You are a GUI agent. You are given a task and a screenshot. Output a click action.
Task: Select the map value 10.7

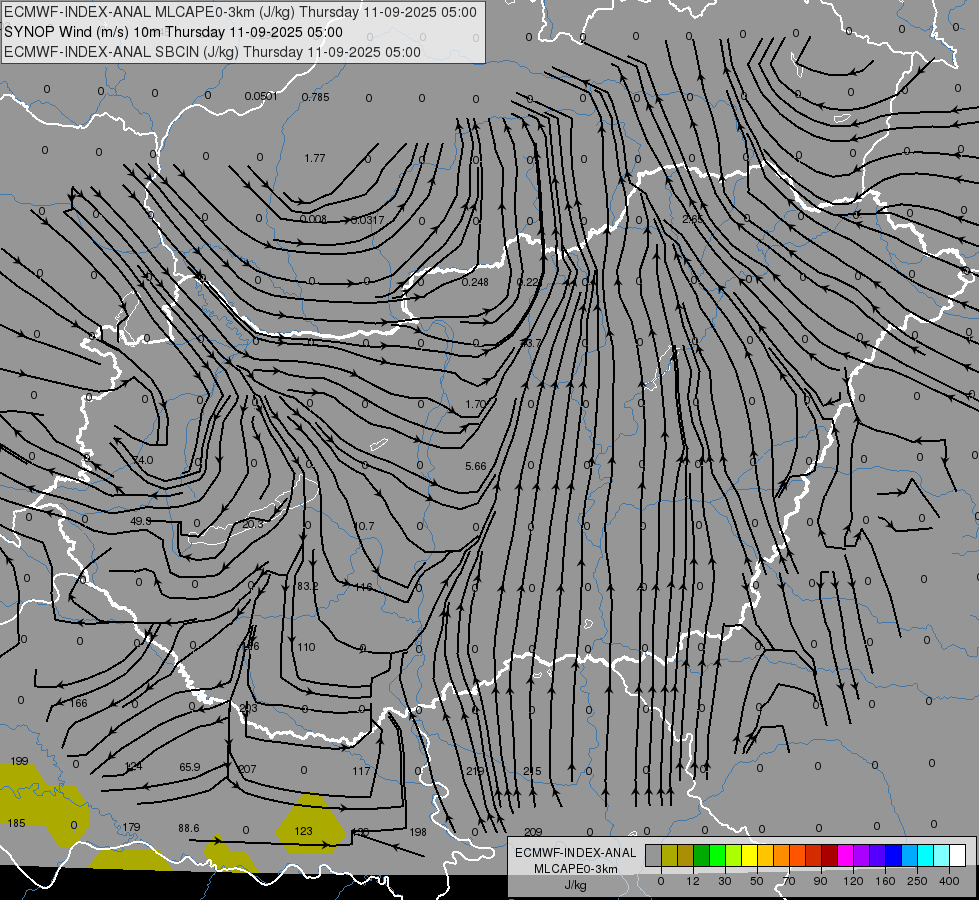(364, 527)
